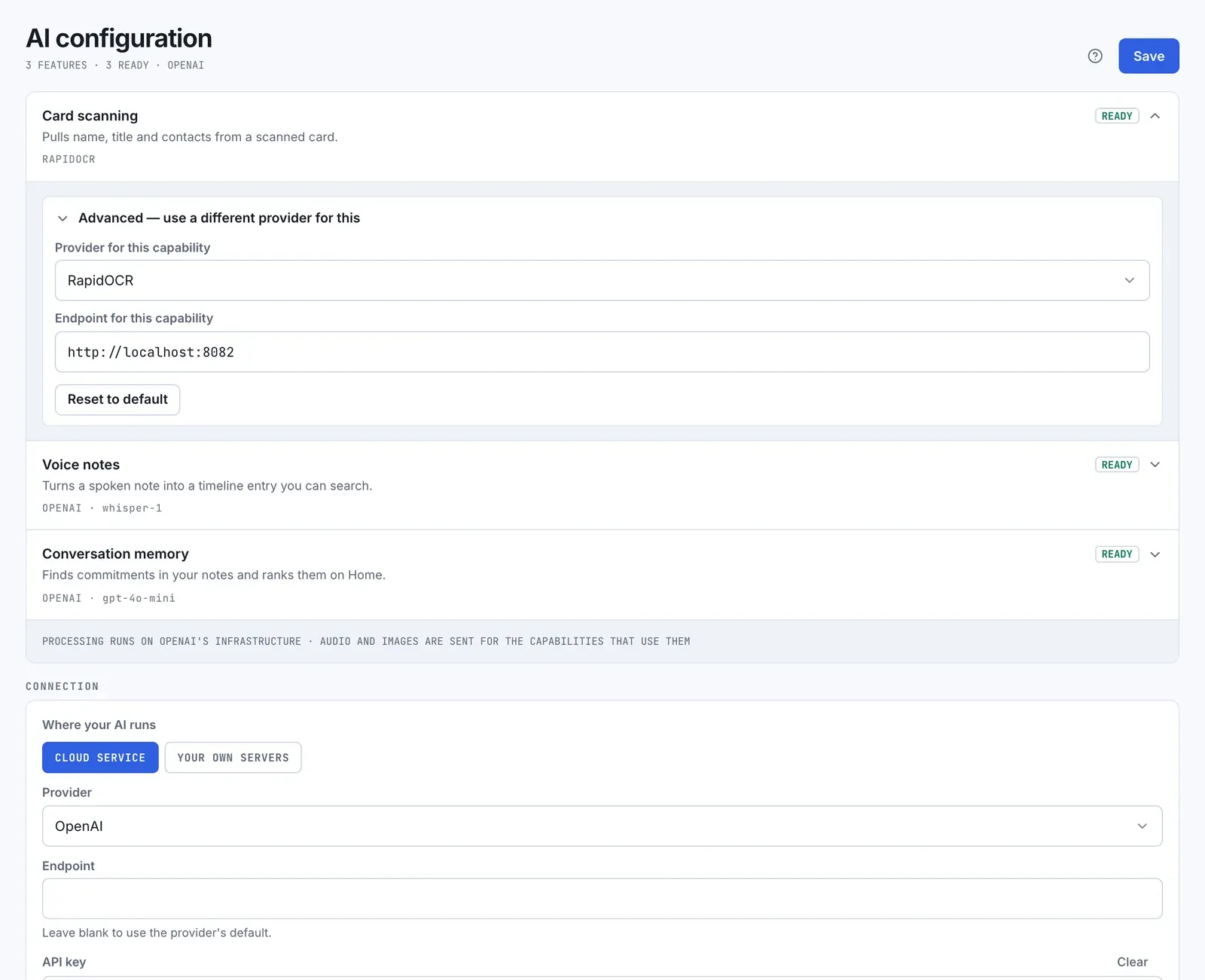Viewport: 1205px width, 980px height.
Task: Select the Cloud Service option
Action: tap(100, 758)
